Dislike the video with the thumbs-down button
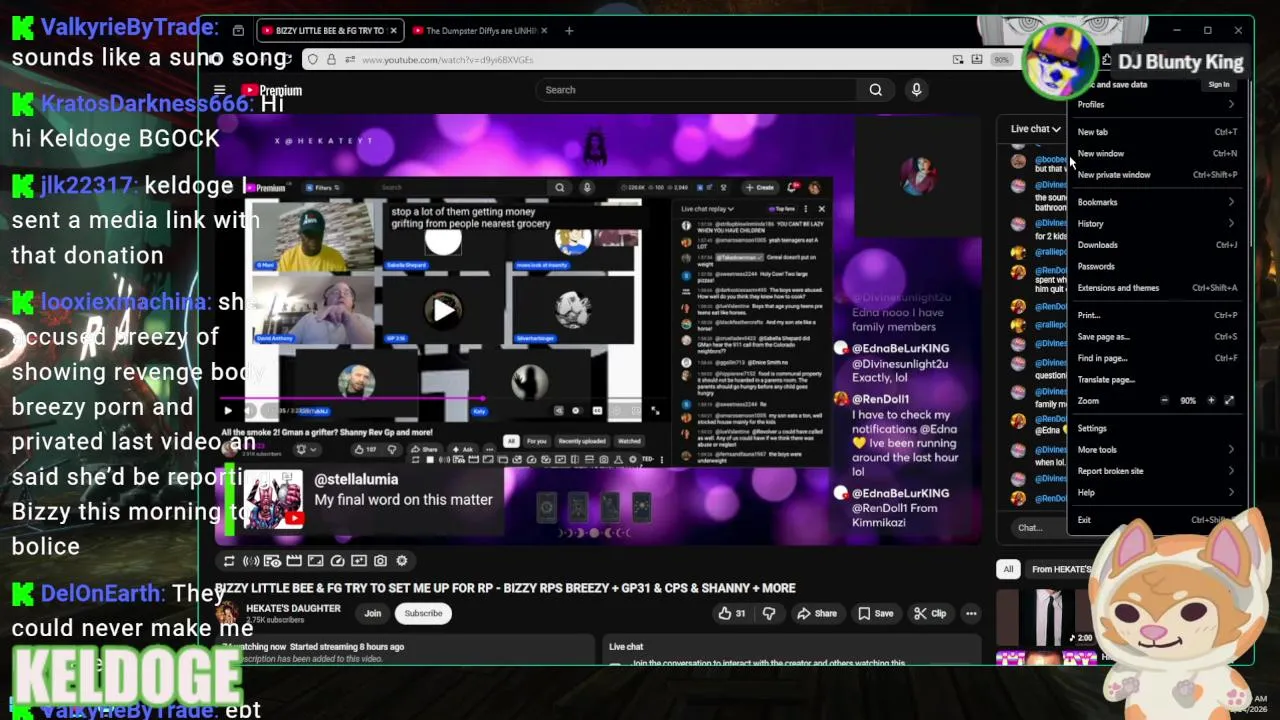 coord(768,613)
